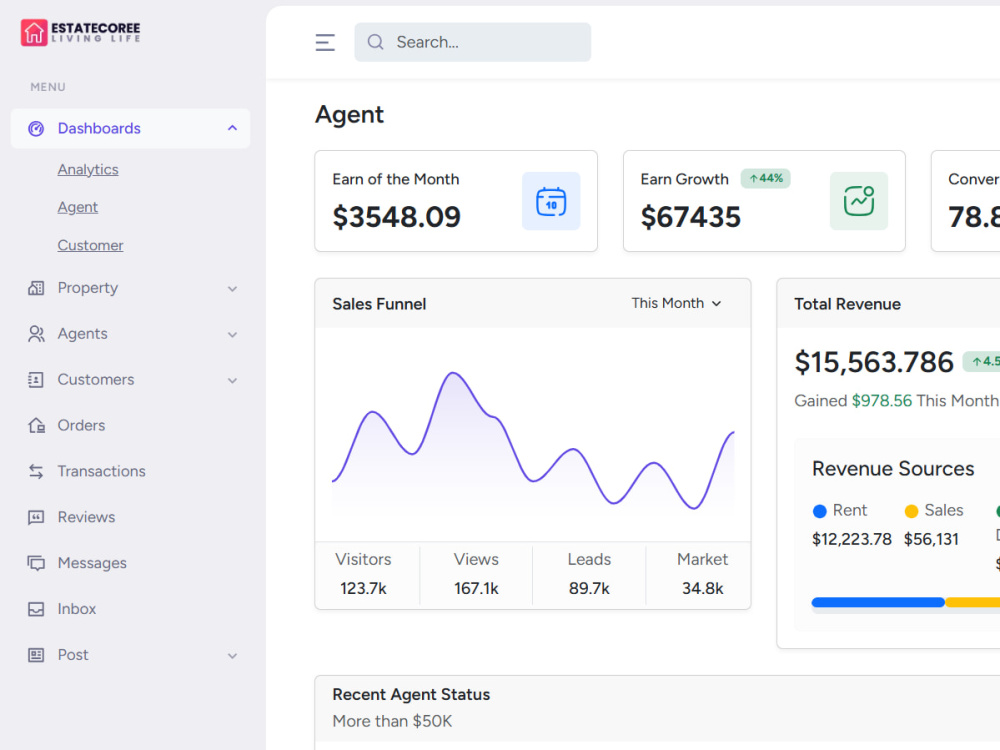Click the Transactions arrows icon
The image size is (1000, 750).
[36, 471]
